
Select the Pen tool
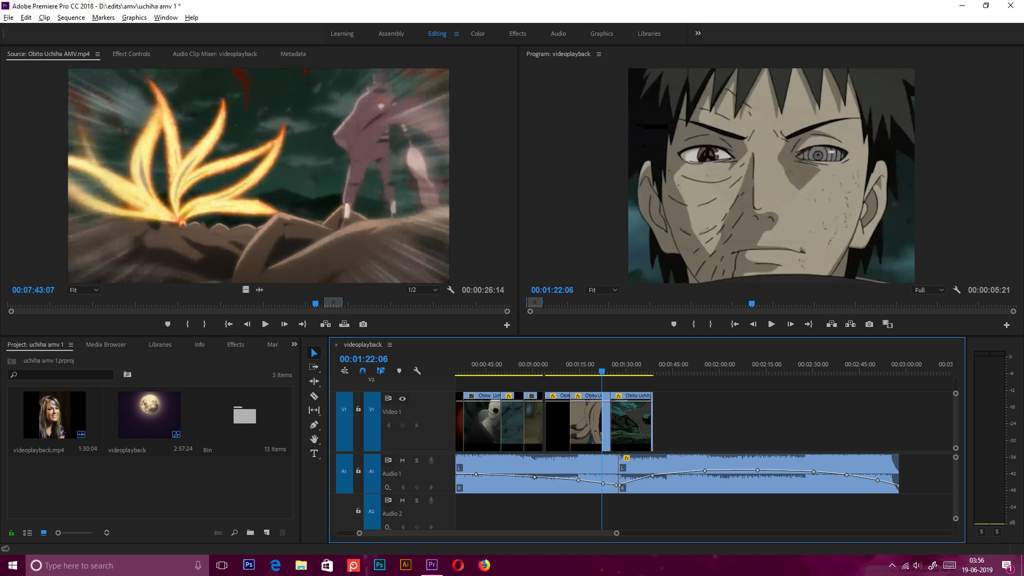[314, 424]
